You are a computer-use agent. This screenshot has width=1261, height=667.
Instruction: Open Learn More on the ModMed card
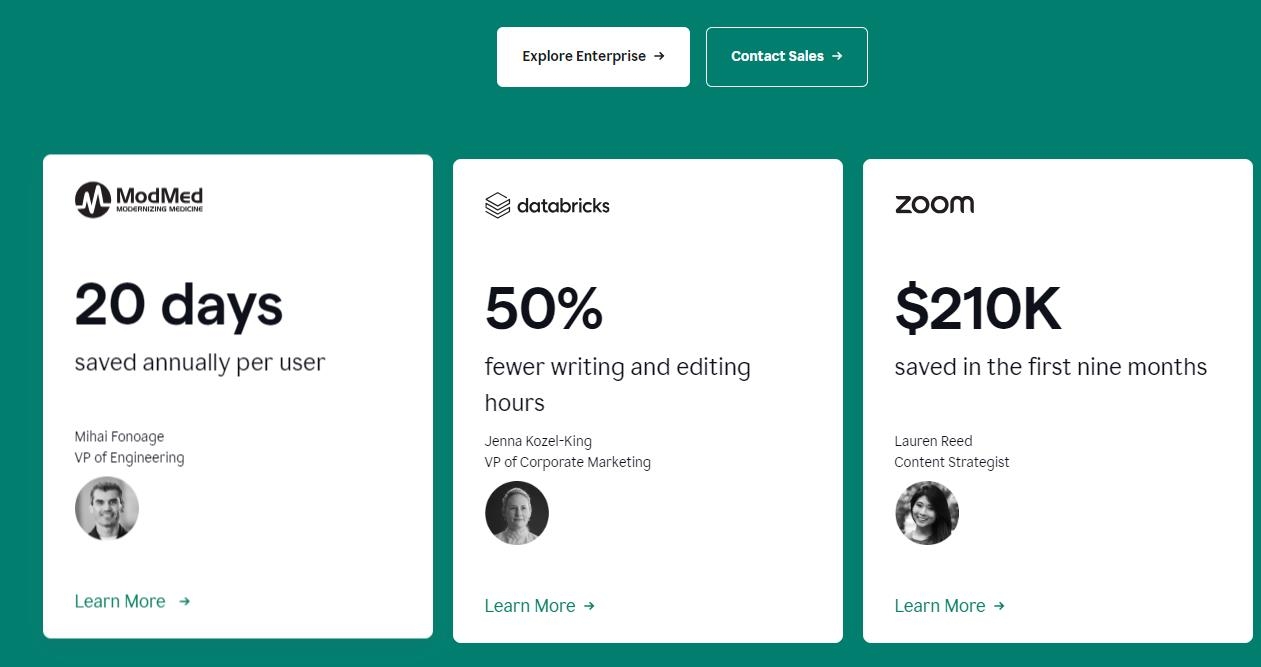pyautogui.click(x=132, y=601)
